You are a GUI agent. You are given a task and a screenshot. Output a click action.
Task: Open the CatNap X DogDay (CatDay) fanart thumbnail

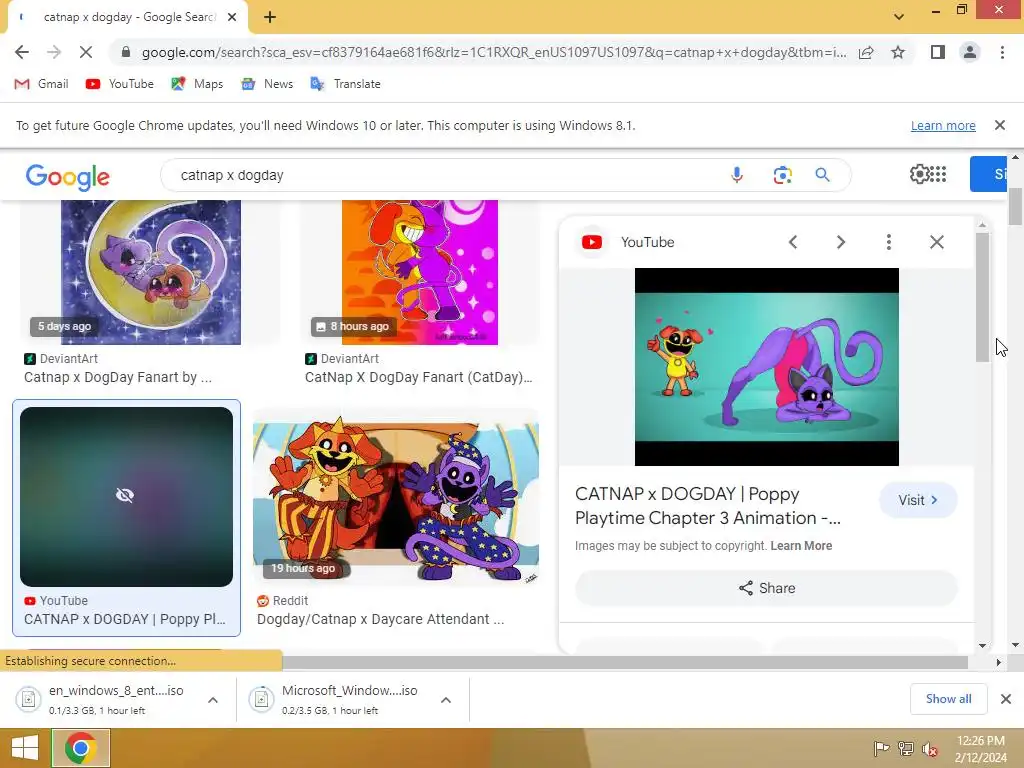pyautogui.click(x=420, y=272)
